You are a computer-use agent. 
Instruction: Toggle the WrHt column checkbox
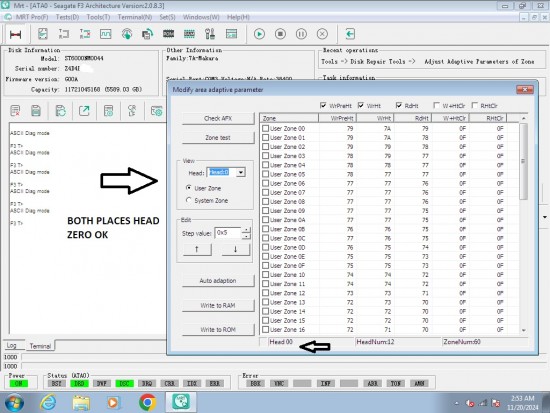(361, 105)
